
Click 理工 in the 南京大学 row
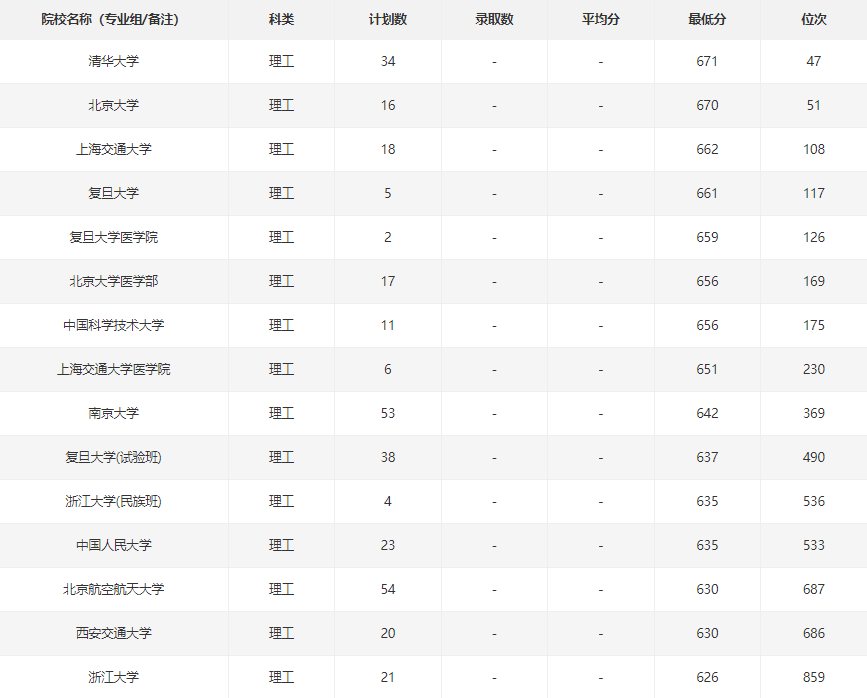281,413
